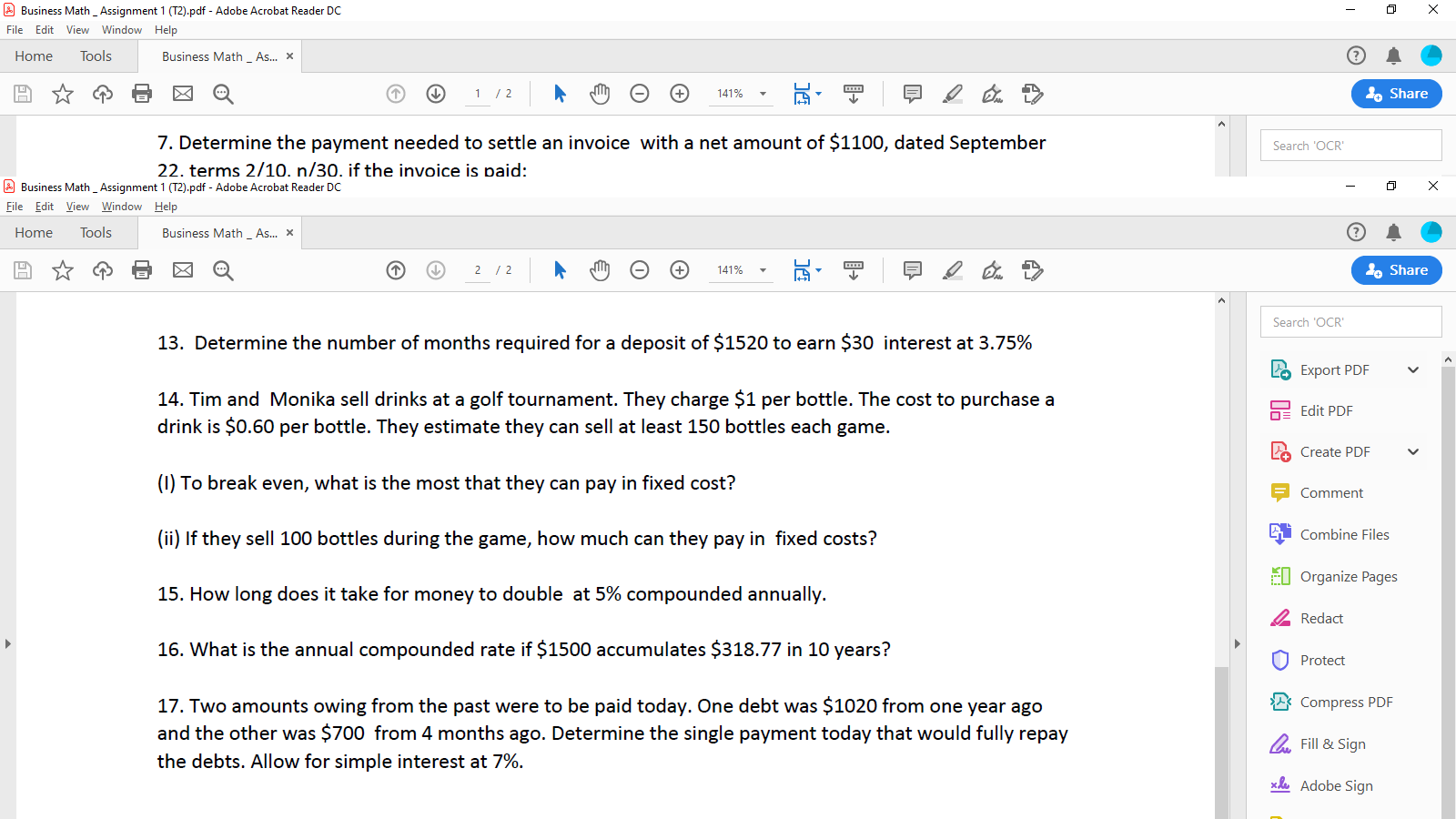Send for comments icon in page 2 window

(x=1033, y=270)
